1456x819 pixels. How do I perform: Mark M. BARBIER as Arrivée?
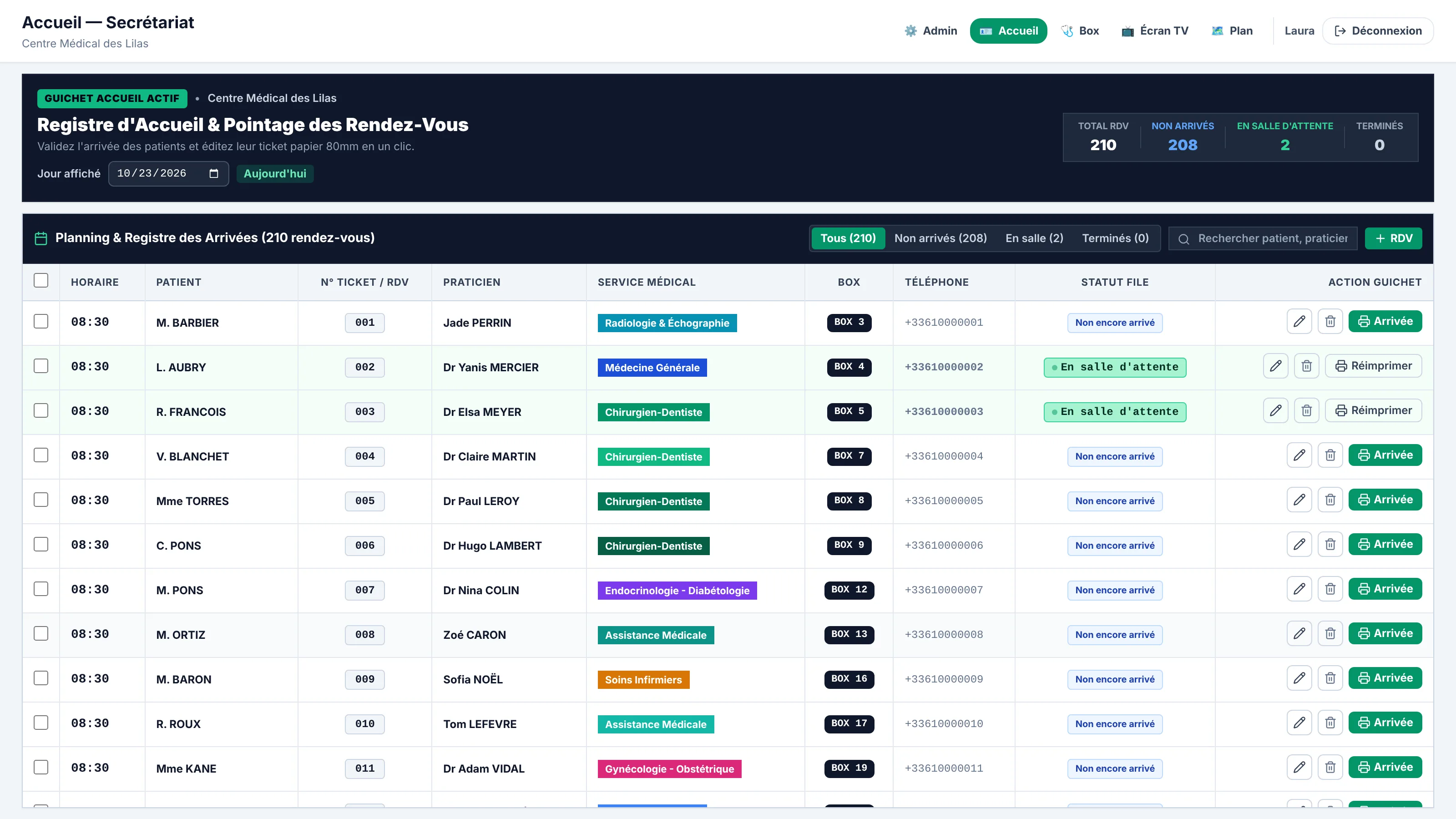1385,322
